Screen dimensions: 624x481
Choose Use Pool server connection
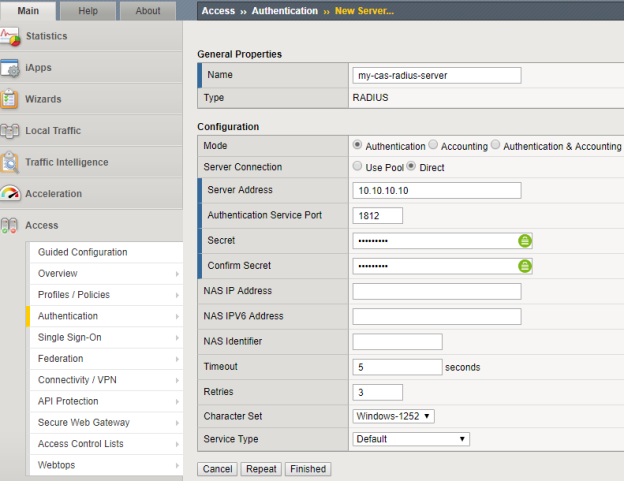[x=358, y=167]
